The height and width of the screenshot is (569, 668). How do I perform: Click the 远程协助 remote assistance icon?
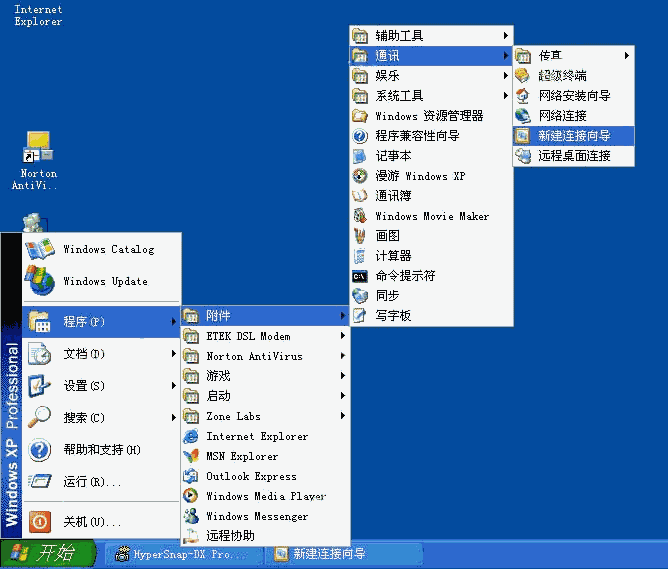click(x=191, y=535)
